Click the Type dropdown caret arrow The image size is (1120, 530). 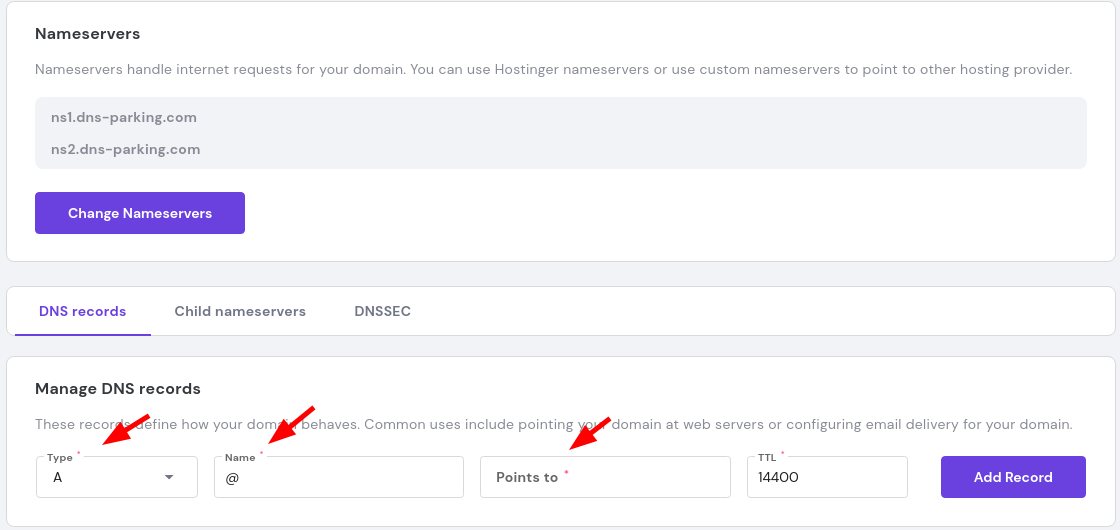tap(168, 478)
